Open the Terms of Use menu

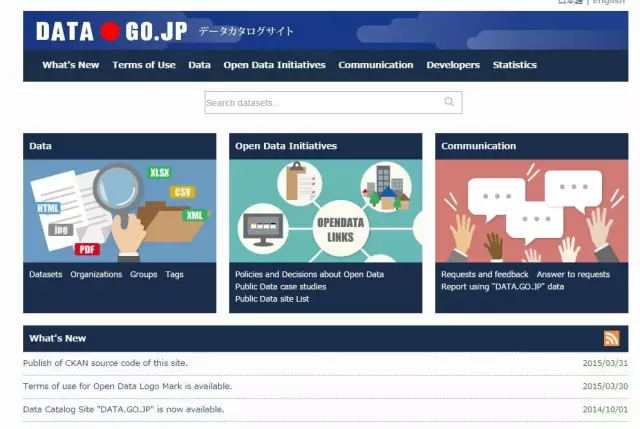(143, 65)
